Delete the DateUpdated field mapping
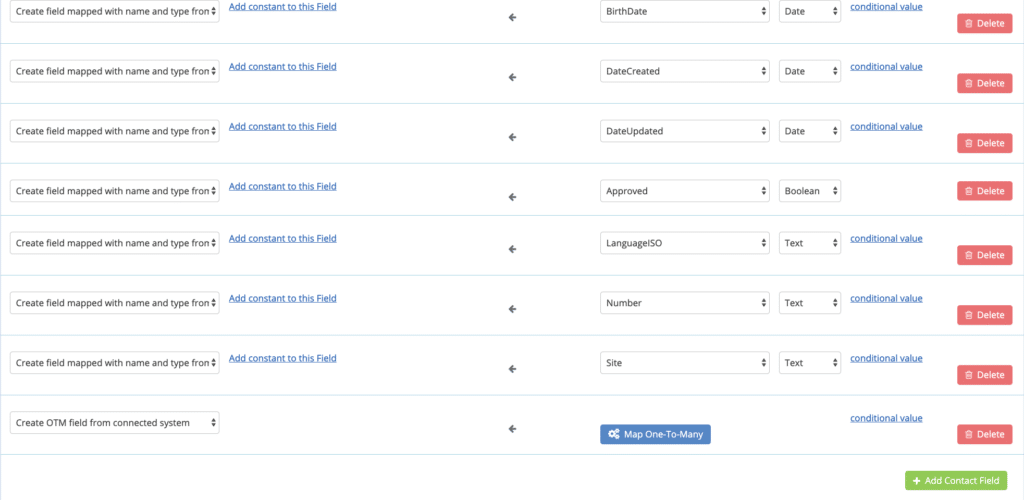1024x500 pixels. coord(985,144)
